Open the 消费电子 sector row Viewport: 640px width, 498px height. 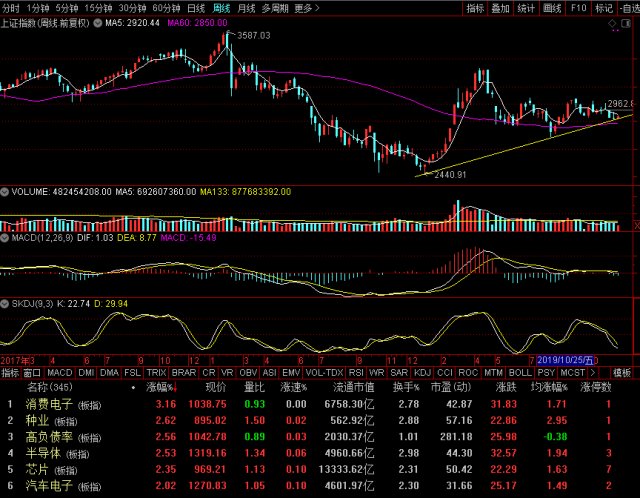coord(45,403)
